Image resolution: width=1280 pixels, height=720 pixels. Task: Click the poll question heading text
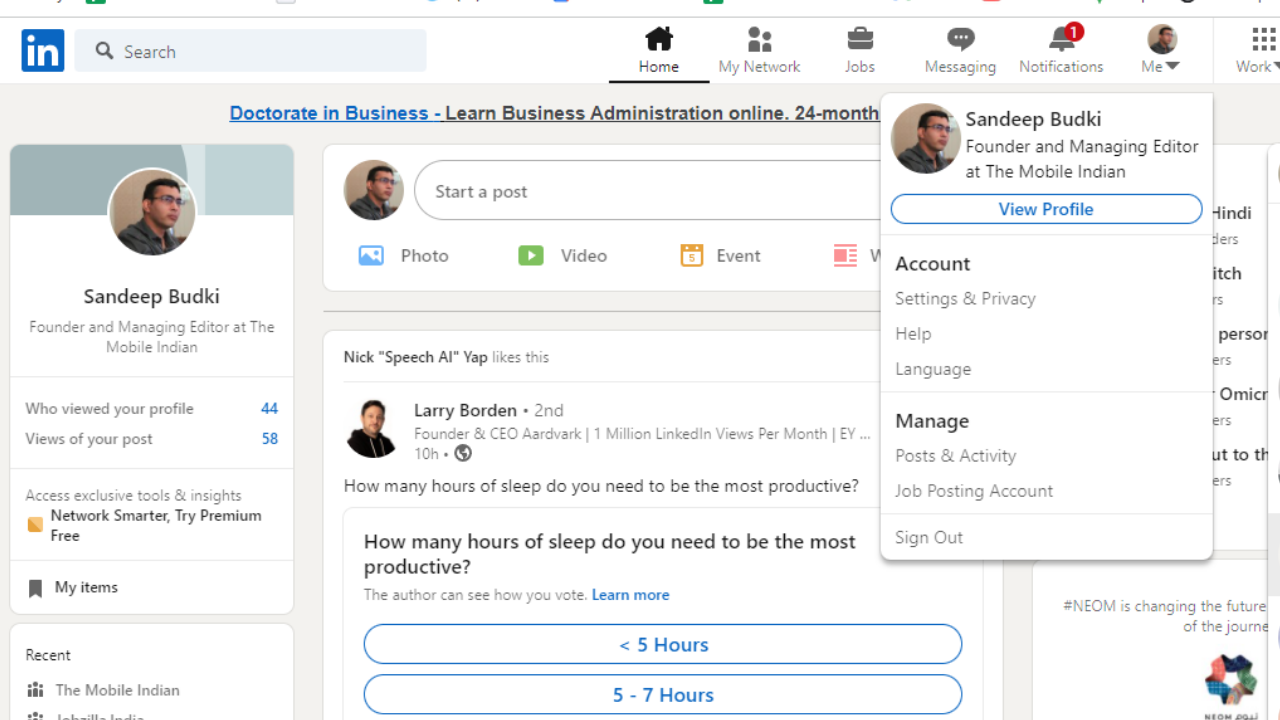click(x=610, y=554)
